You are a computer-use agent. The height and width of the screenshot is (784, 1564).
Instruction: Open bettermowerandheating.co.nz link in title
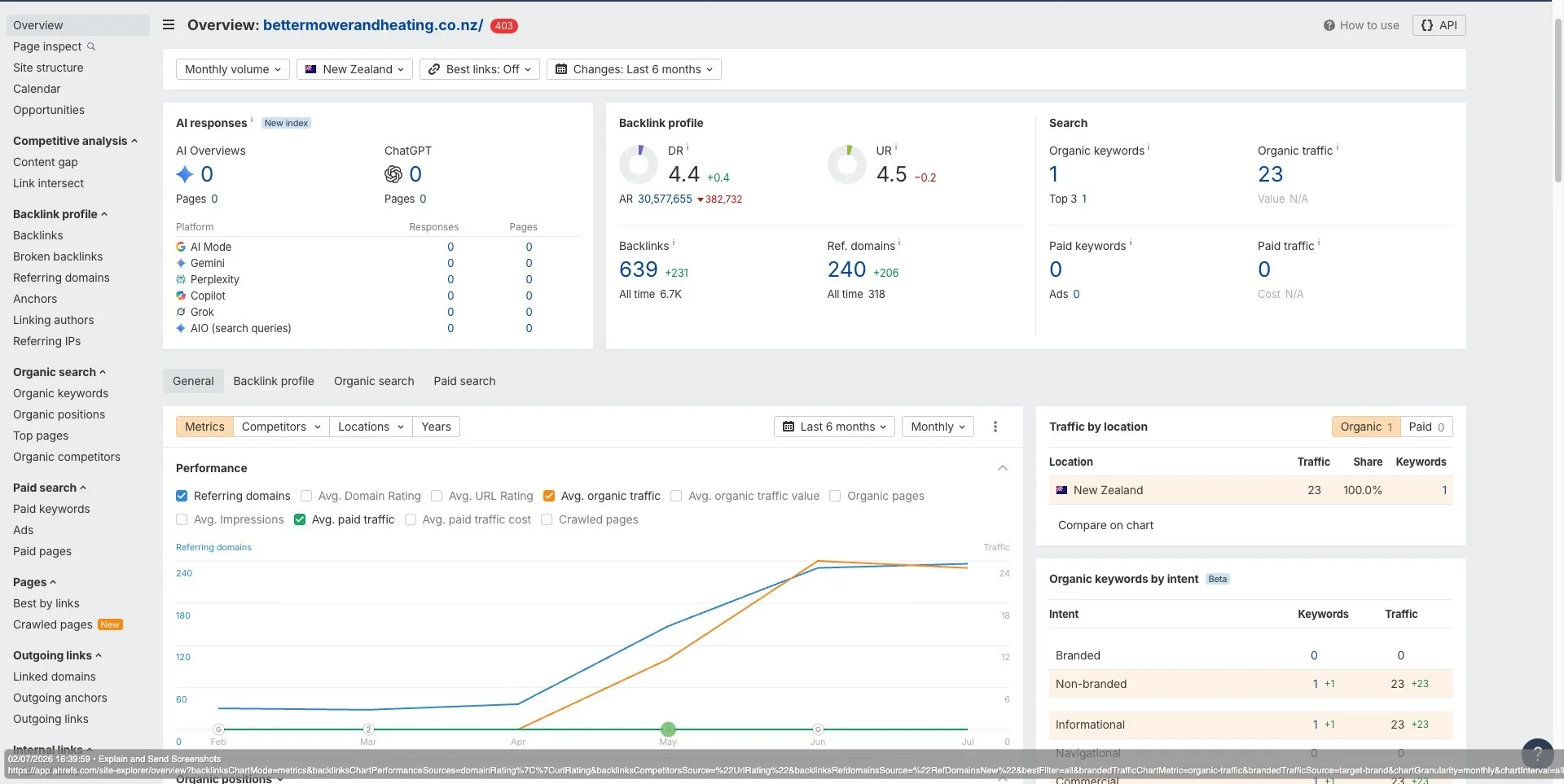point(373,25)
